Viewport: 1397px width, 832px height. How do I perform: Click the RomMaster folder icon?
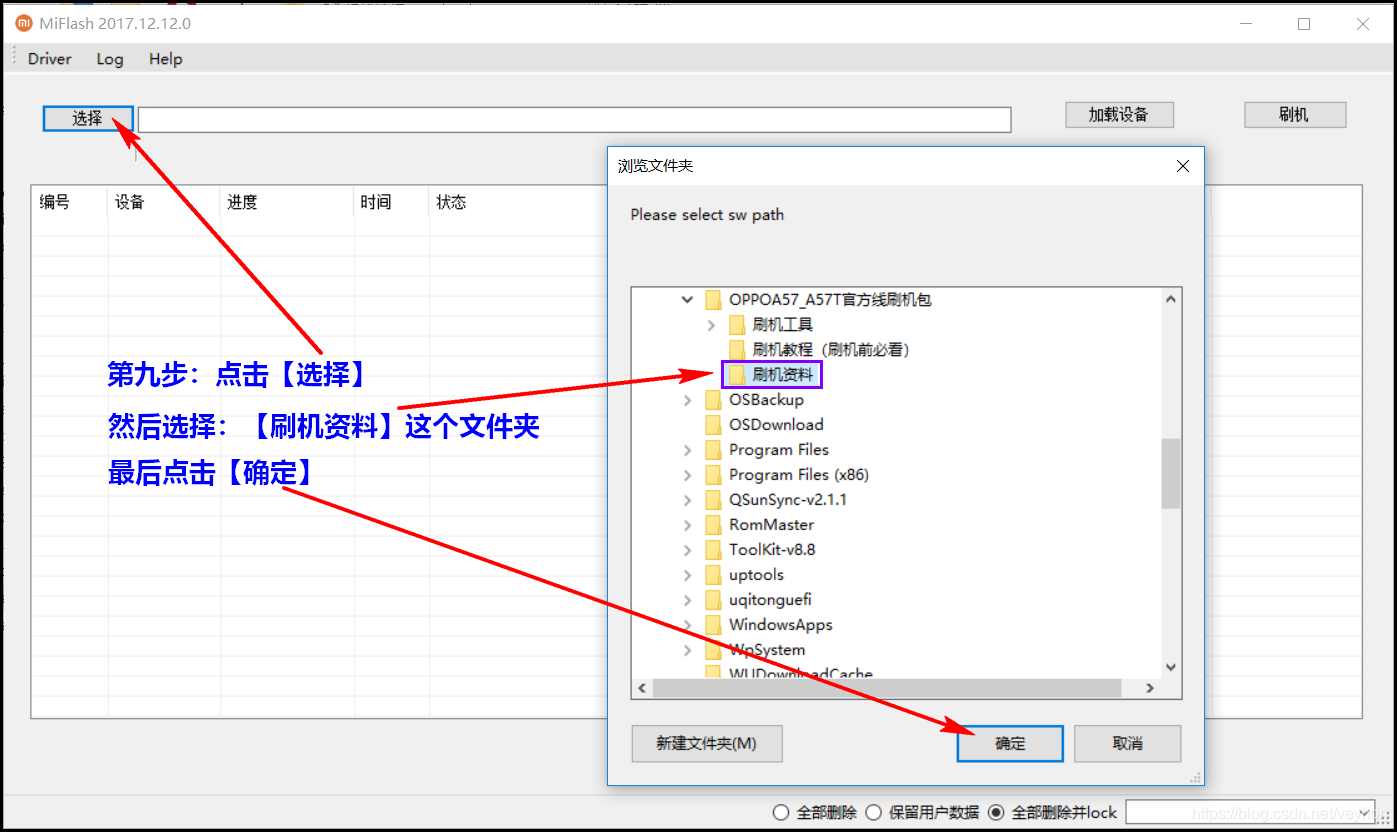tap(713, 525)
